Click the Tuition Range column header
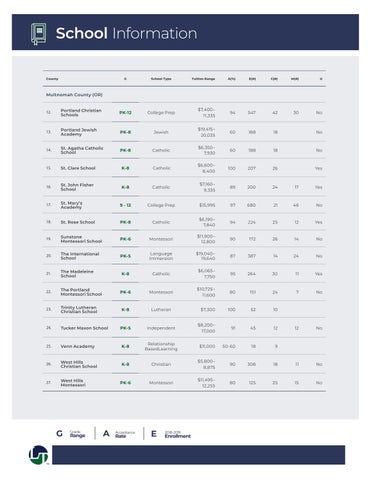The height and width of the screenshot is (480, 371). 203,79
